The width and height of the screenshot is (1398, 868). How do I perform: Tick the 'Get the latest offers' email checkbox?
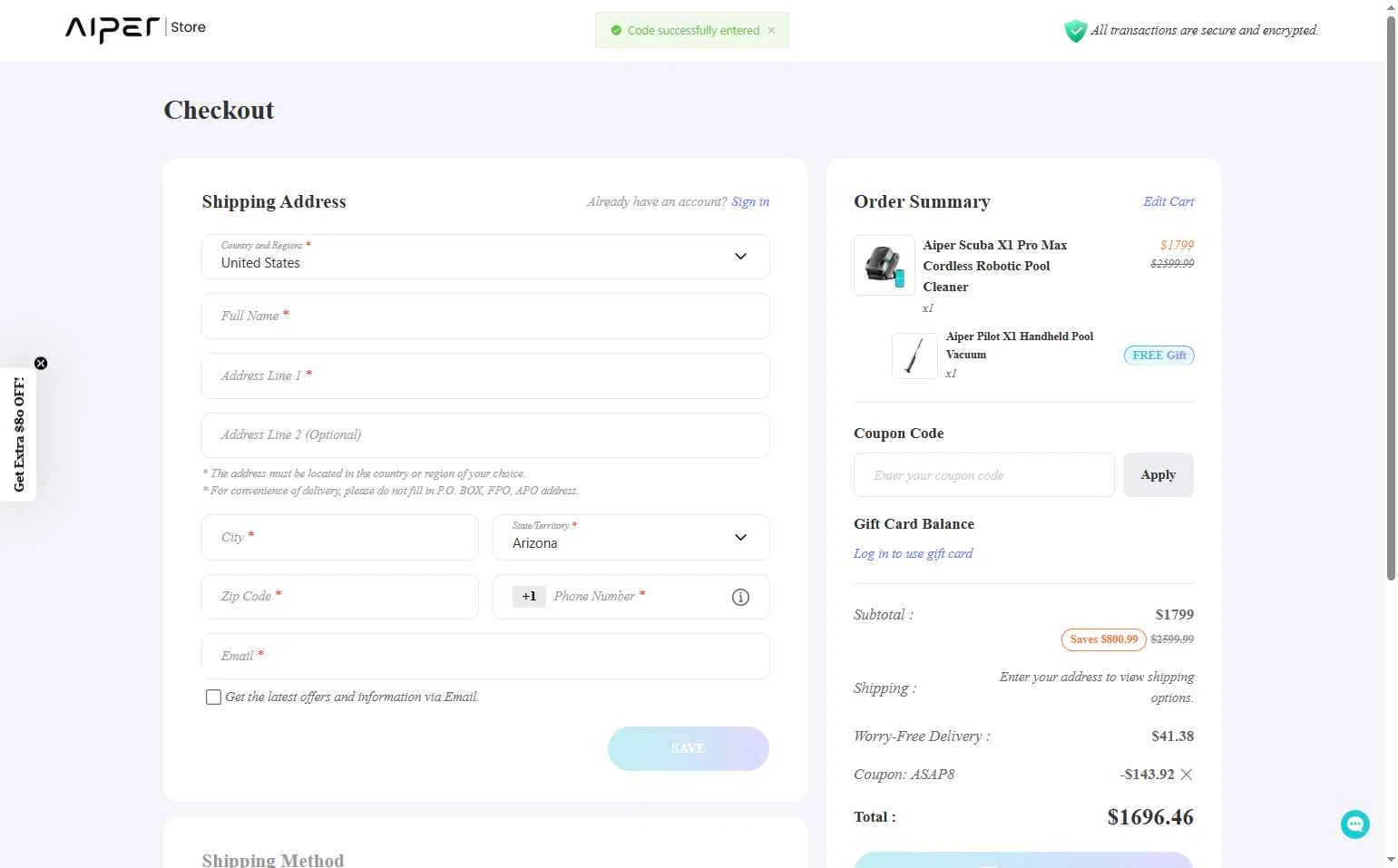coord(213,697)
